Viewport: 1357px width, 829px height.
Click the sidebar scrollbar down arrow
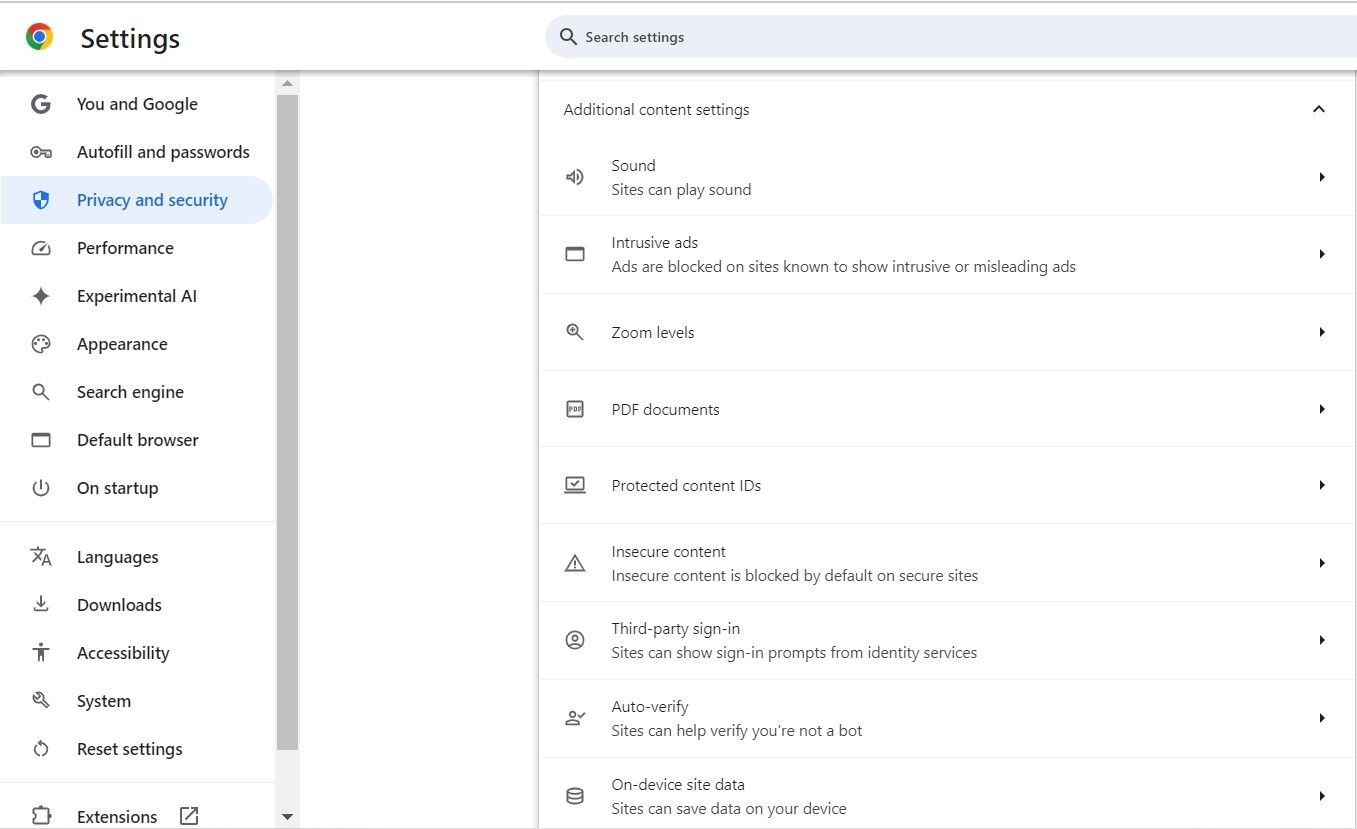tap(287, 817)
